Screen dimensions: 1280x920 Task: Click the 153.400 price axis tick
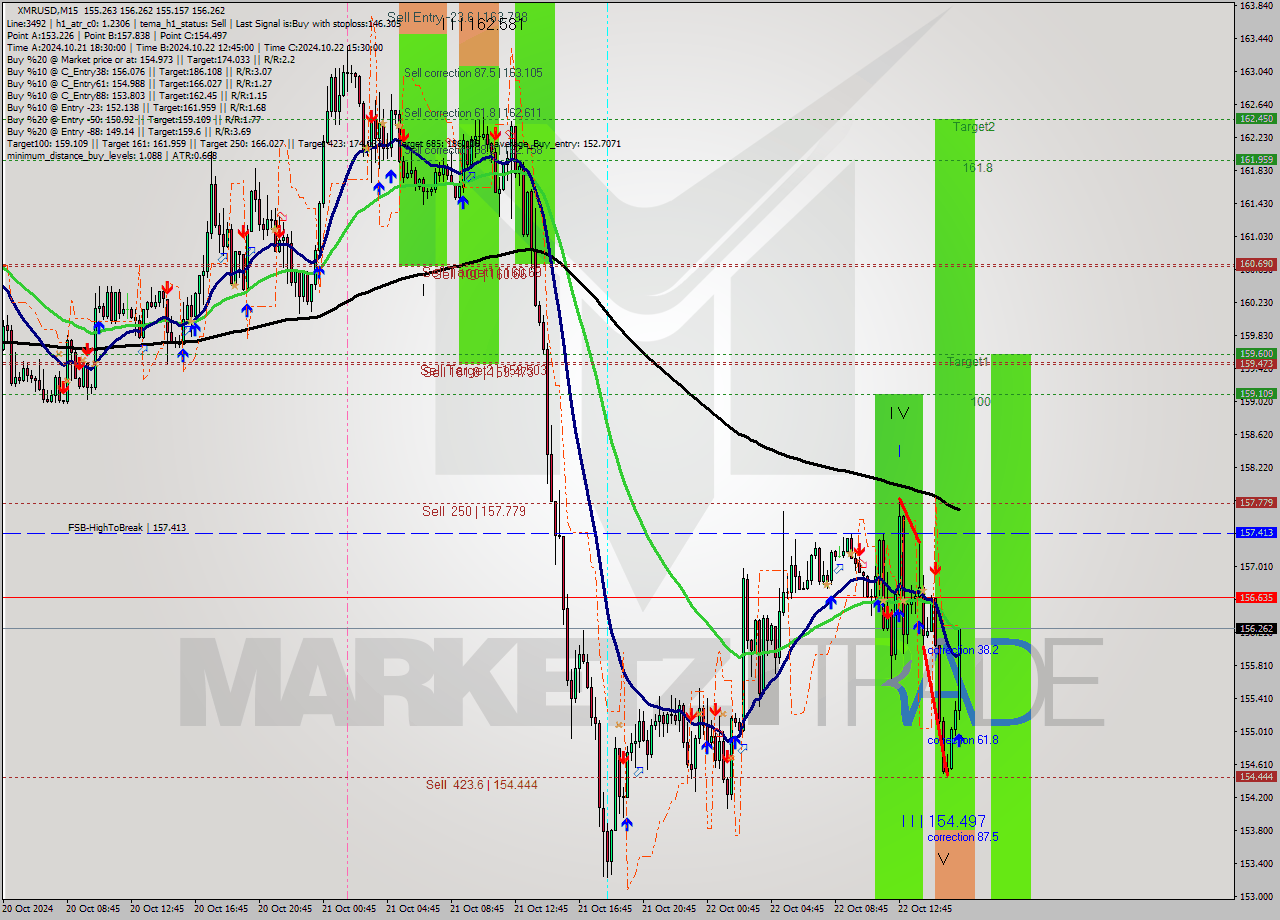(1256, 864)
